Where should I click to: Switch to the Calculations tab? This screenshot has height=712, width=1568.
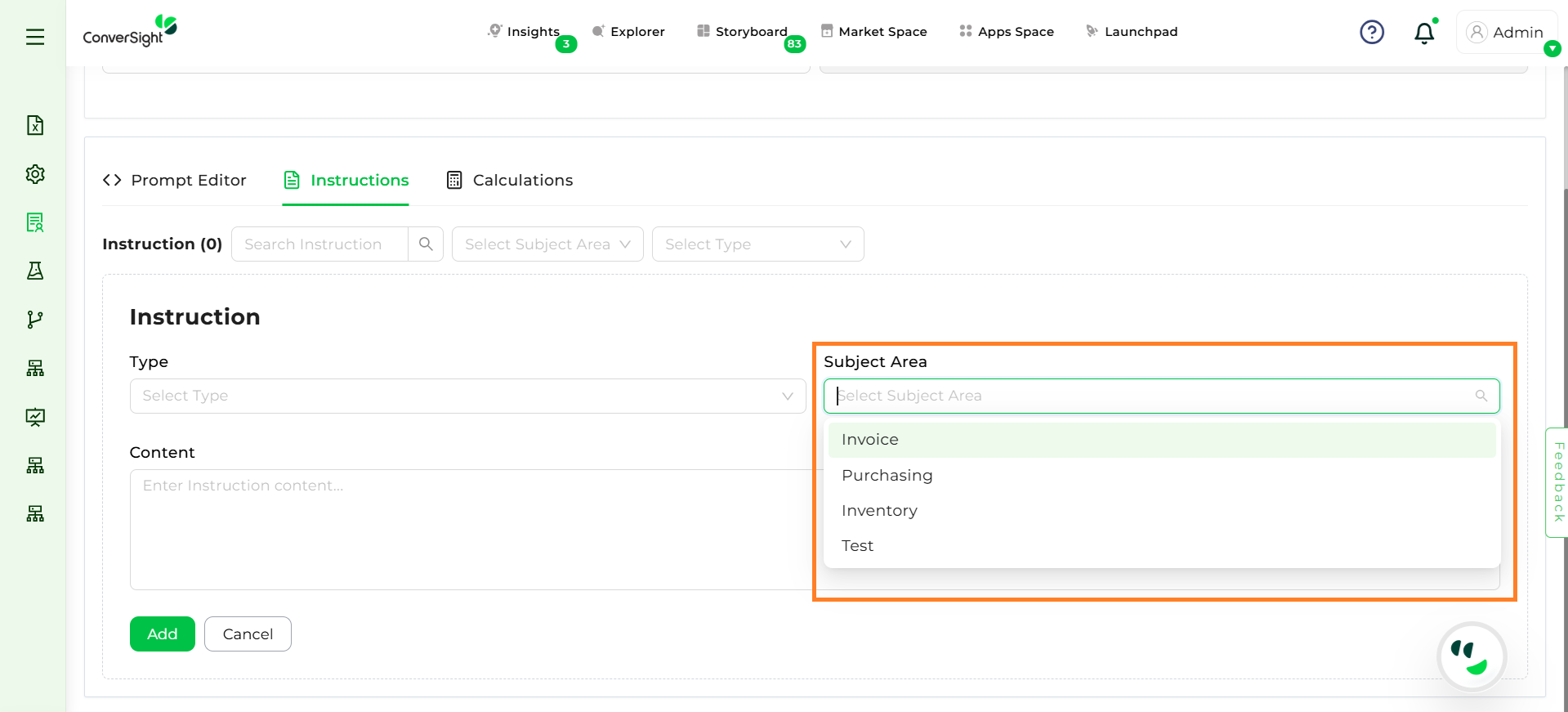[x=510, y=181]
